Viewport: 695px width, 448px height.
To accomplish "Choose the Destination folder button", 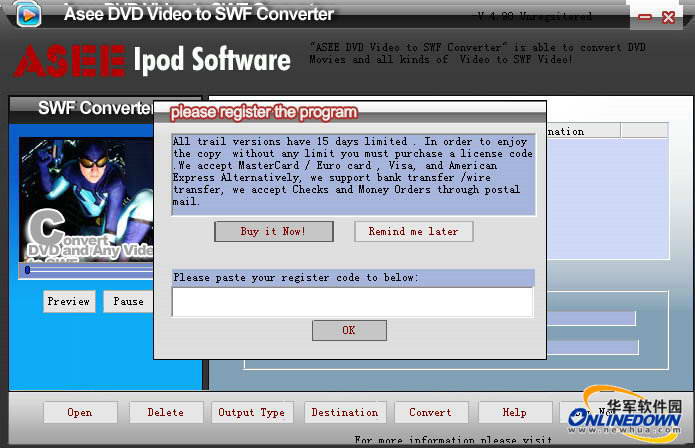I will click(345, 412).
